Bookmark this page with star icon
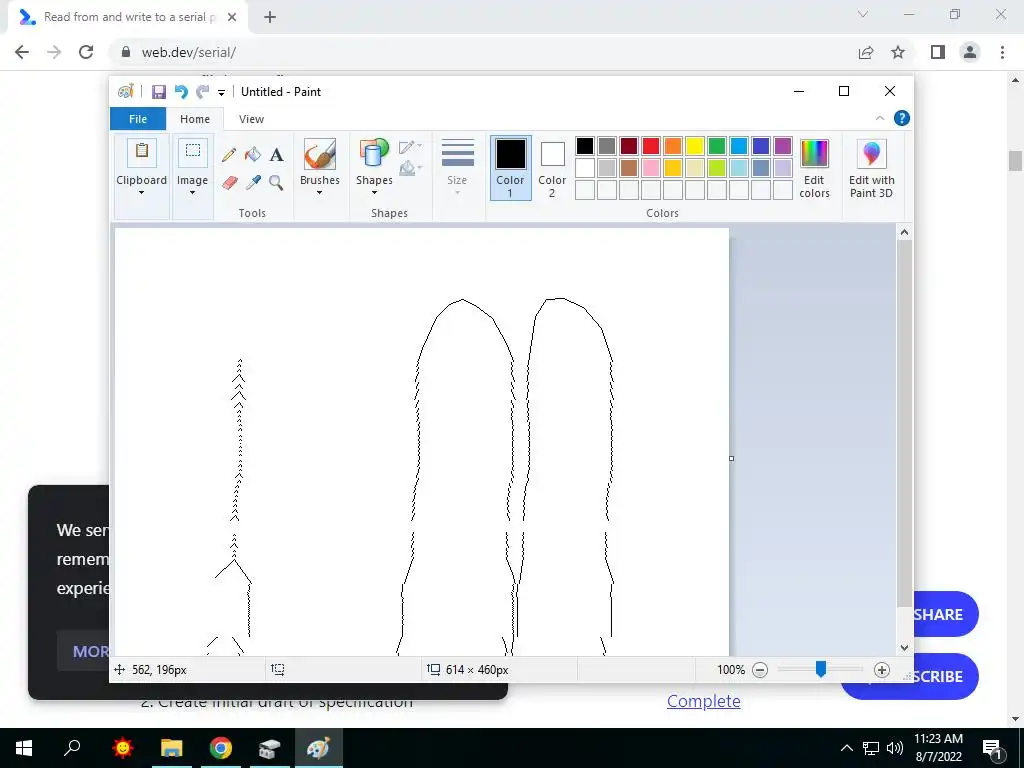 898,52
